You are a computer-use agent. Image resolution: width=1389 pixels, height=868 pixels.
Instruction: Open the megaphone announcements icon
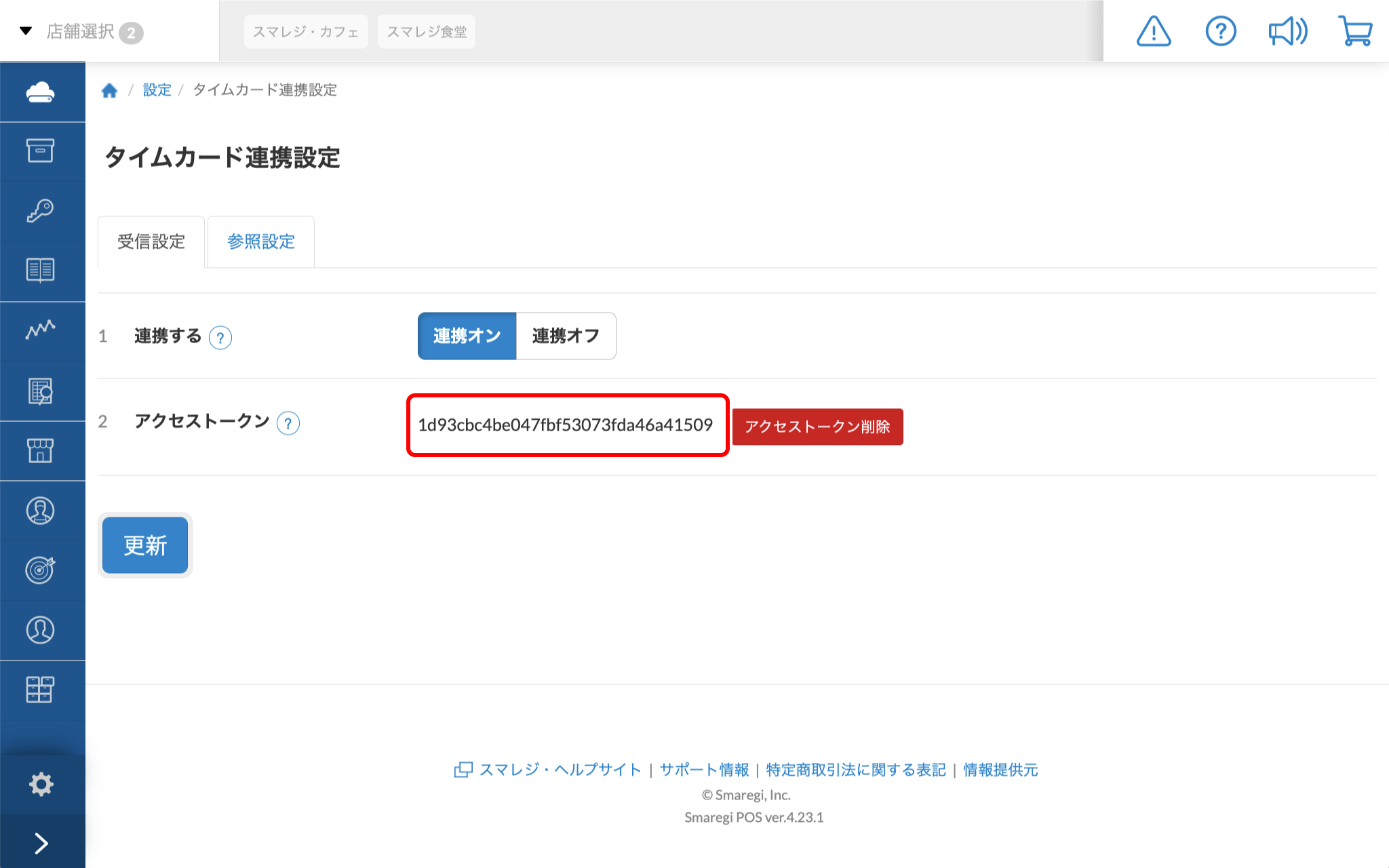(1288, 31)
